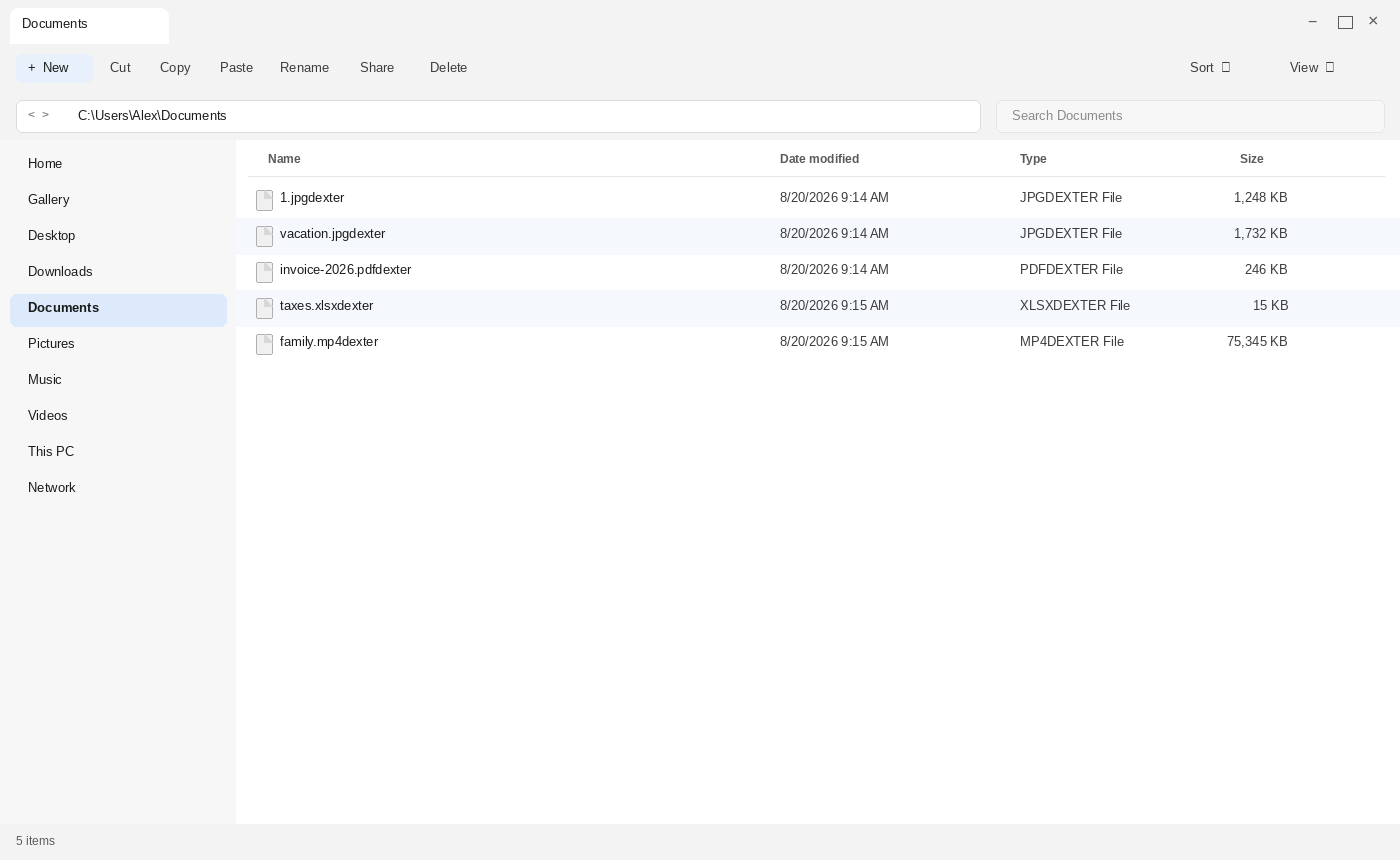
Task: Click the 1,248 KB size cell
Action: pos(1260,198)
